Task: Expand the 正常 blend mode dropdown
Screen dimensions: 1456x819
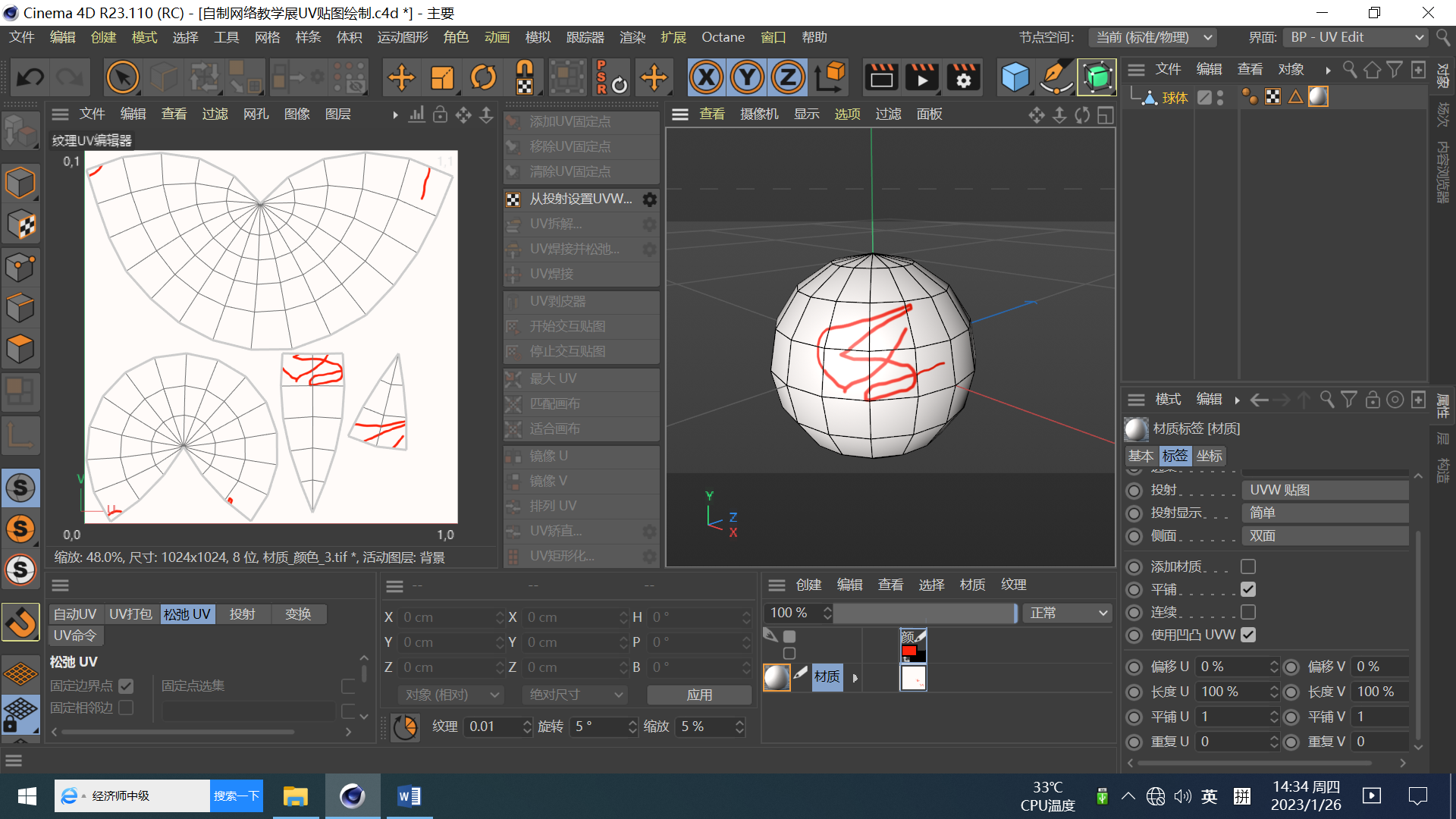Action: coord(1067,613)
